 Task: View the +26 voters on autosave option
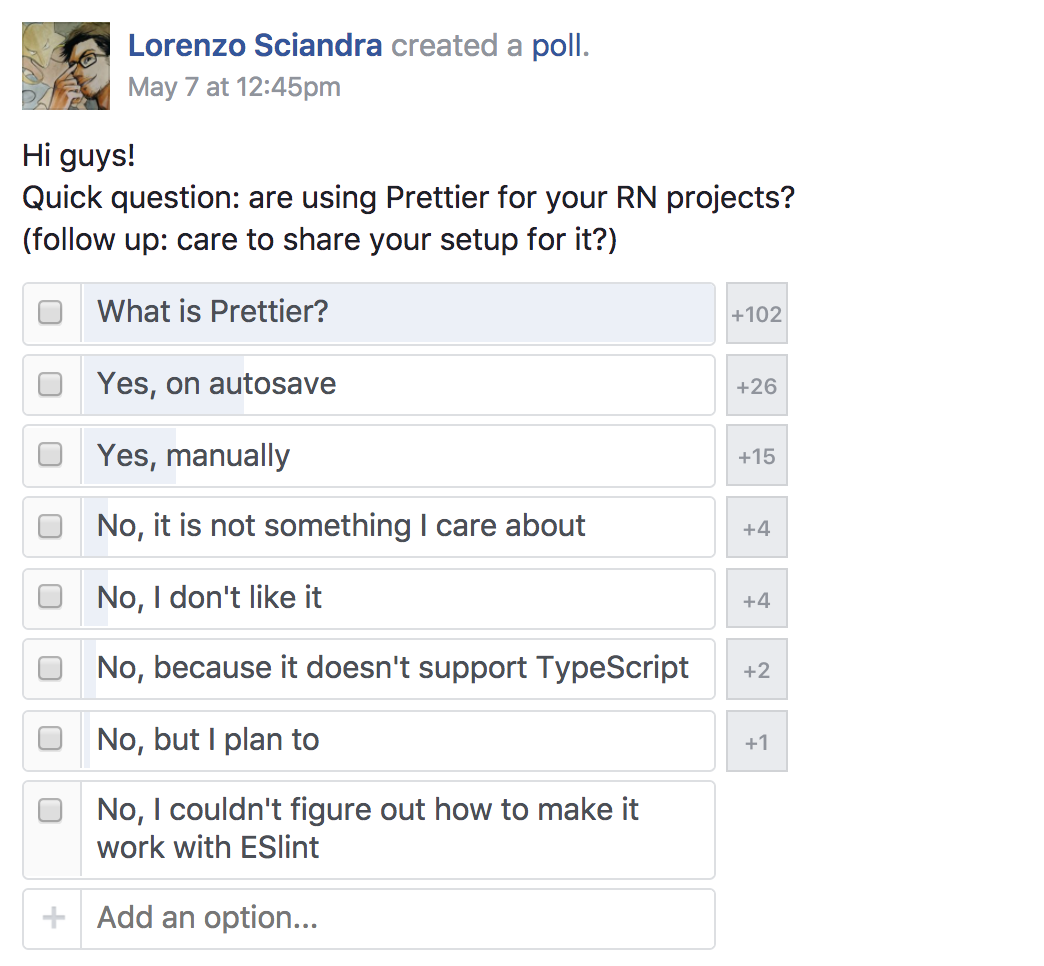[756, 385]
